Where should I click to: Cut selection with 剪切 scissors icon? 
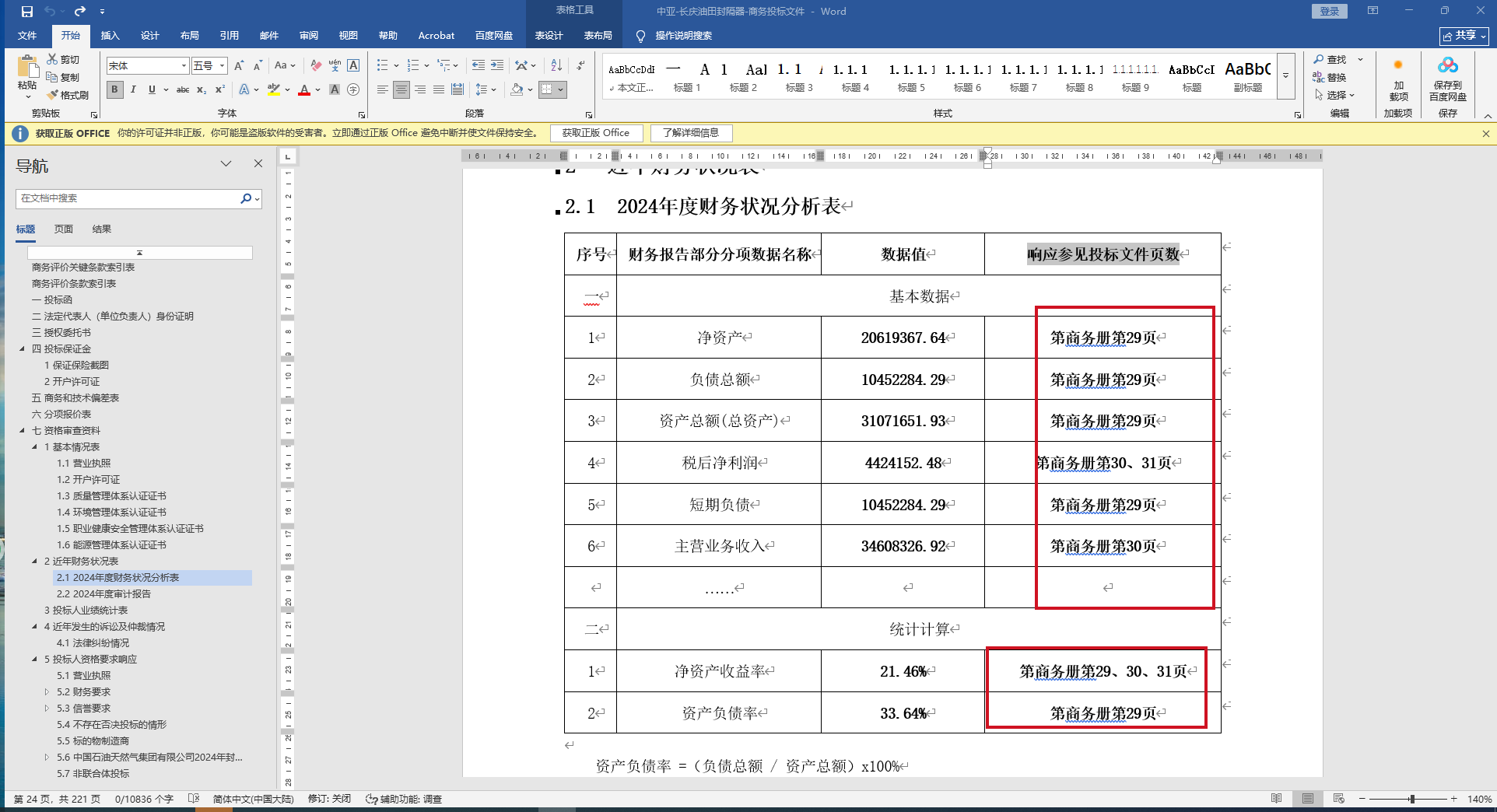coord(63,59)
